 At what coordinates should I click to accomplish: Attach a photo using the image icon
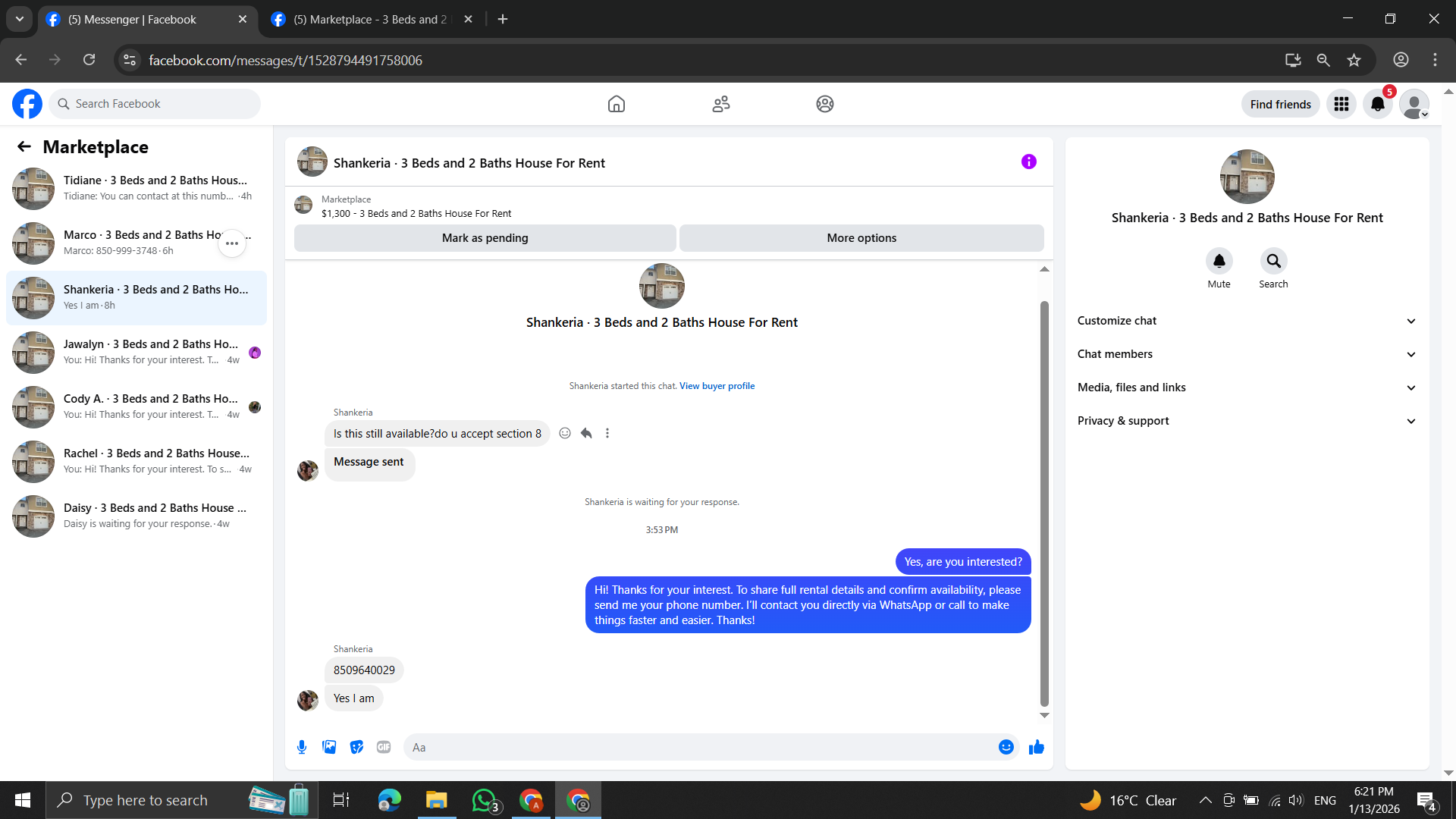(x=329, y=747)
